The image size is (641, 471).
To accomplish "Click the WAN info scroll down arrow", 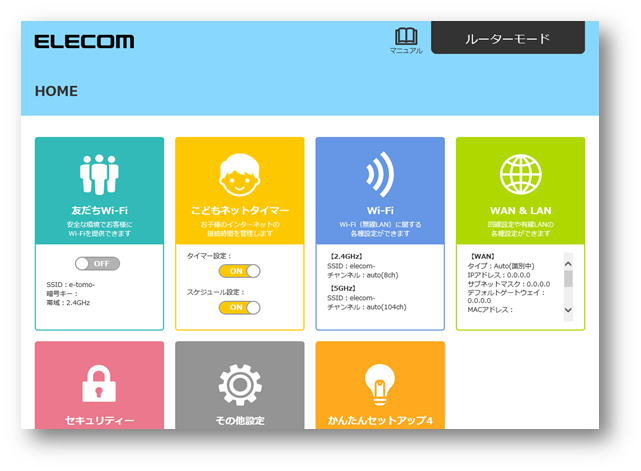I will pyautogui.click(x=568, y=310).
